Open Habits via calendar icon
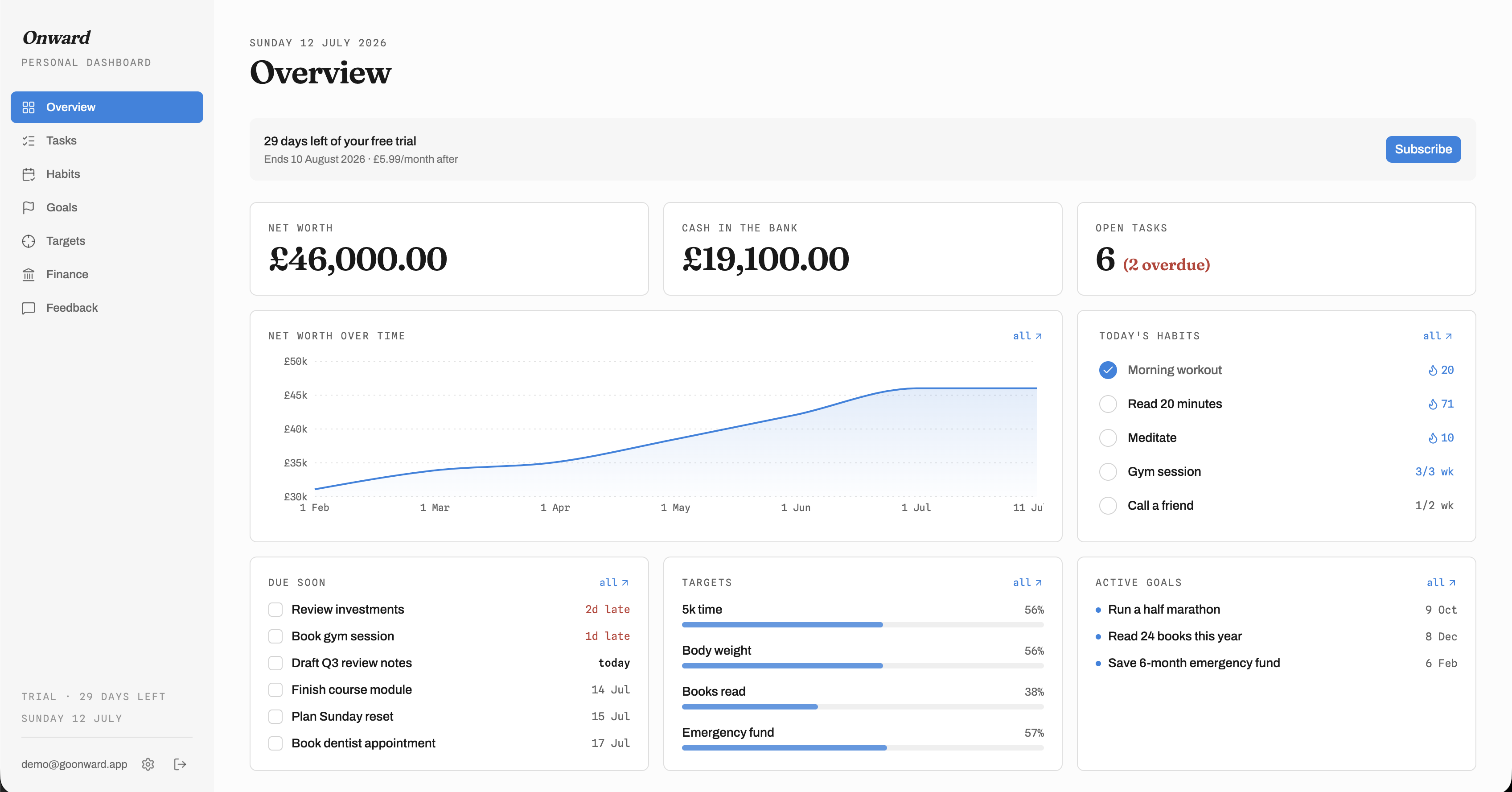The image size is (1512, 792). (28, 174)
